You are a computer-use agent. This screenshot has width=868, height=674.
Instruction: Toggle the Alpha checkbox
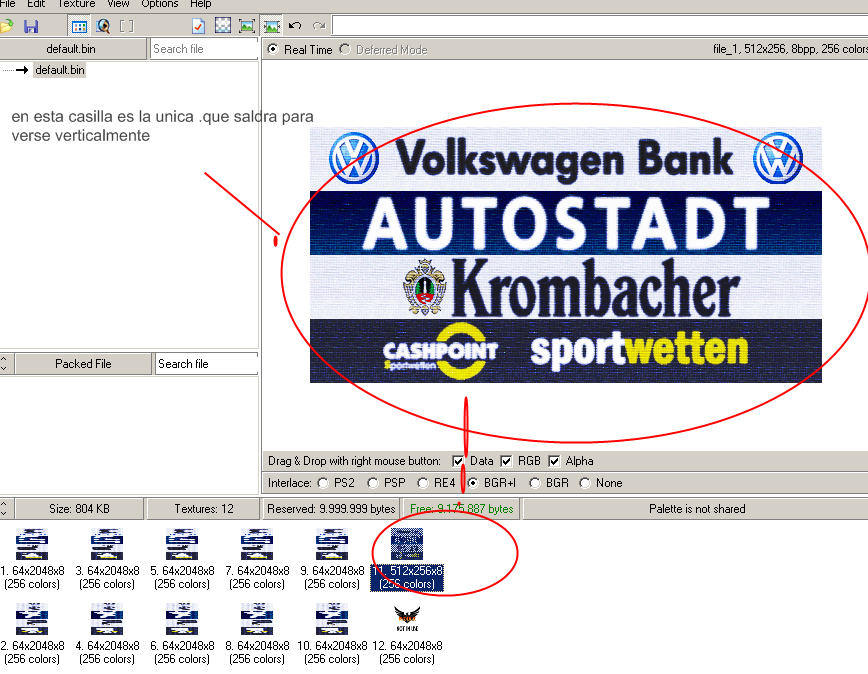click(554, 461)
